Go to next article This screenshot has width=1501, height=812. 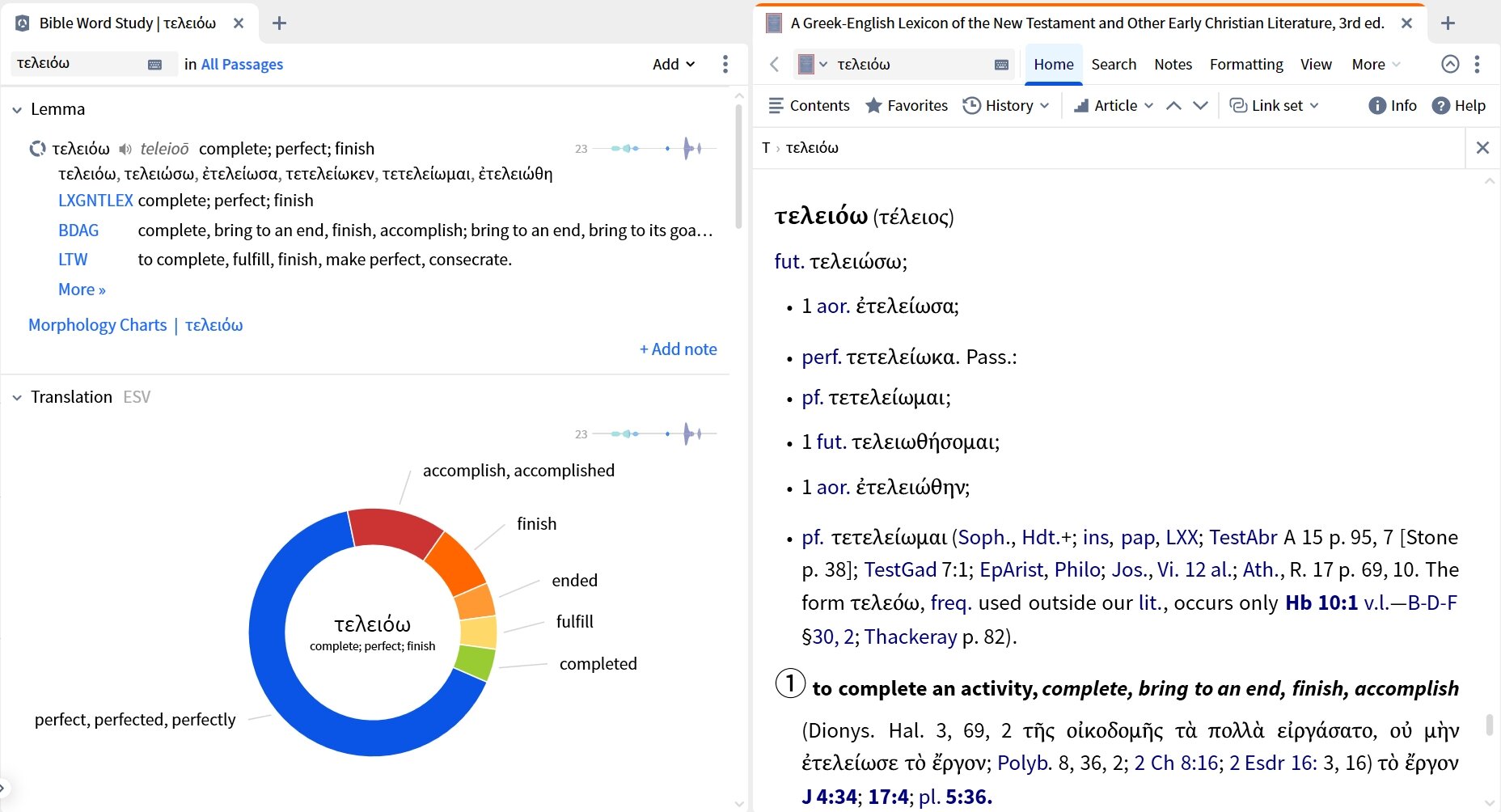click(x=1200, y=105)
